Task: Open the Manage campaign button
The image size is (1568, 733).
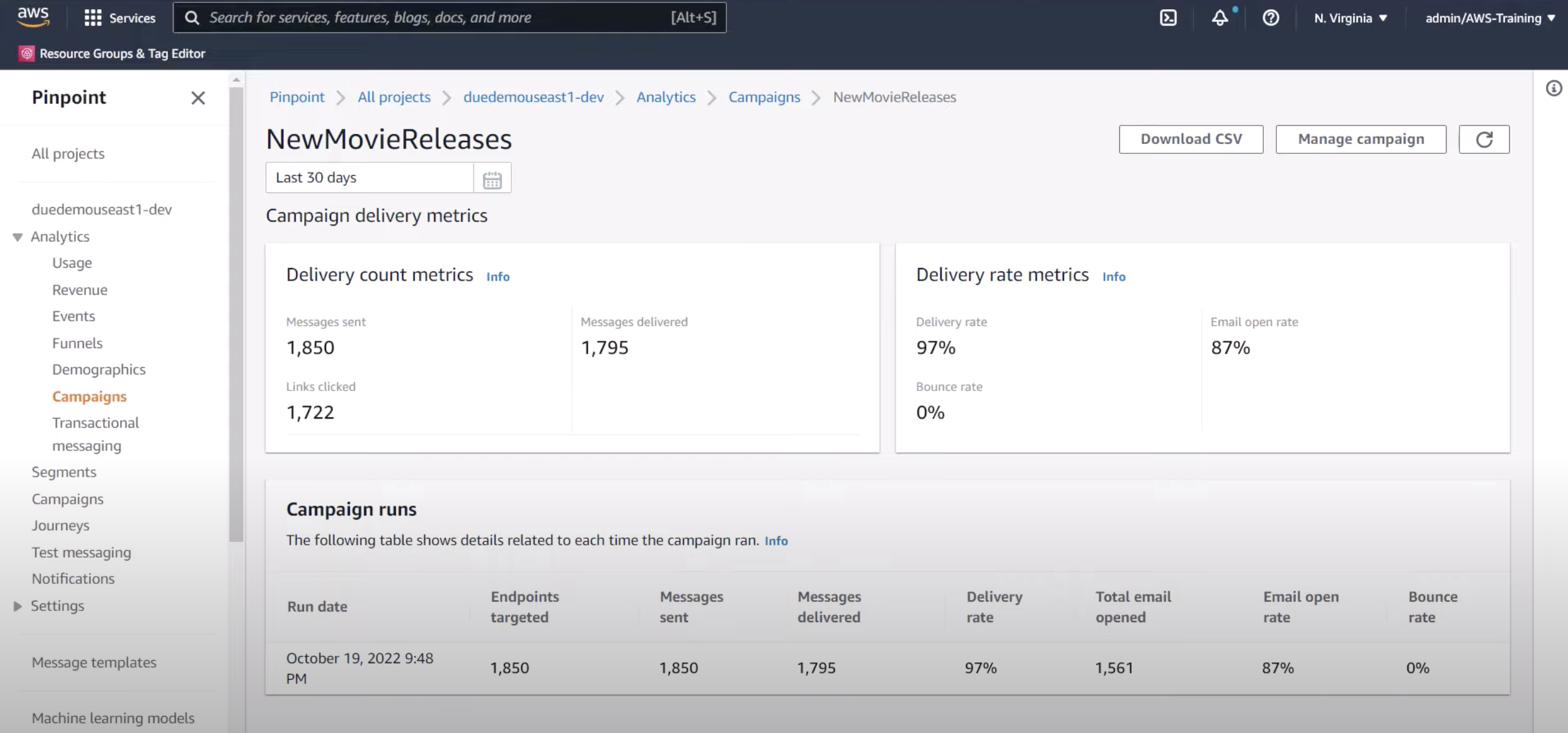Action: [1361, 139]
